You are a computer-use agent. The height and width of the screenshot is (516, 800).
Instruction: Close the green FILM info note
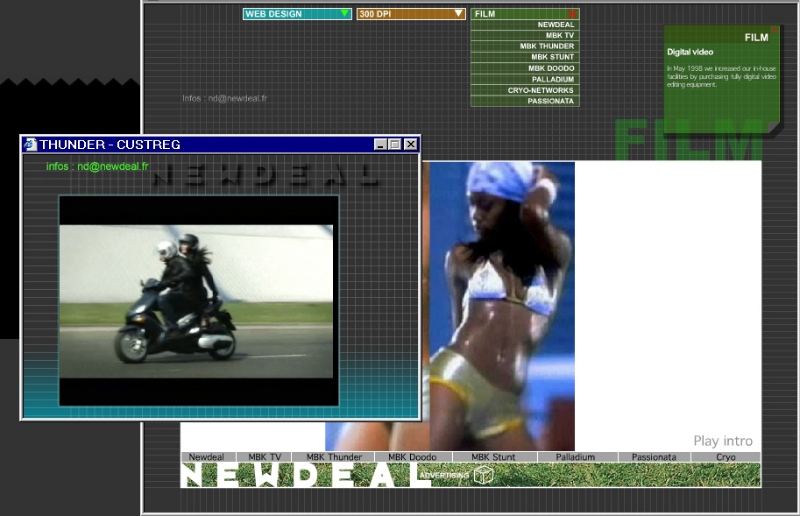coord(774,31)
